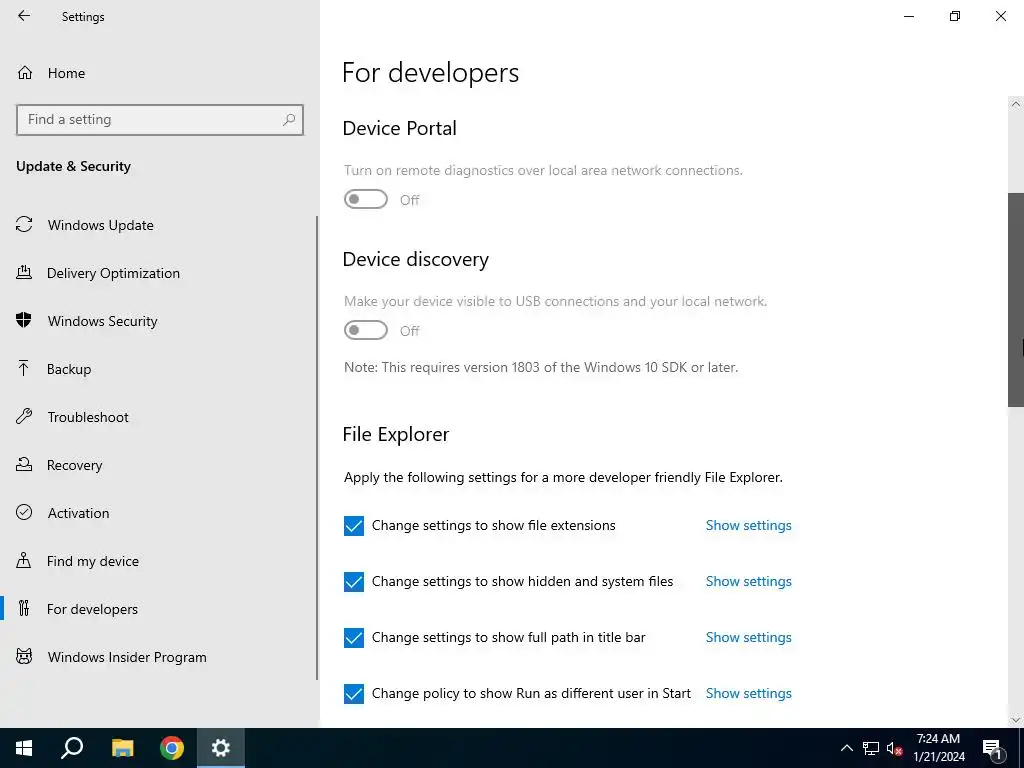Click the main page vertical scrollbar thumb
Viewport: 1024px width, 768px height.
[x=1016, y=300]
